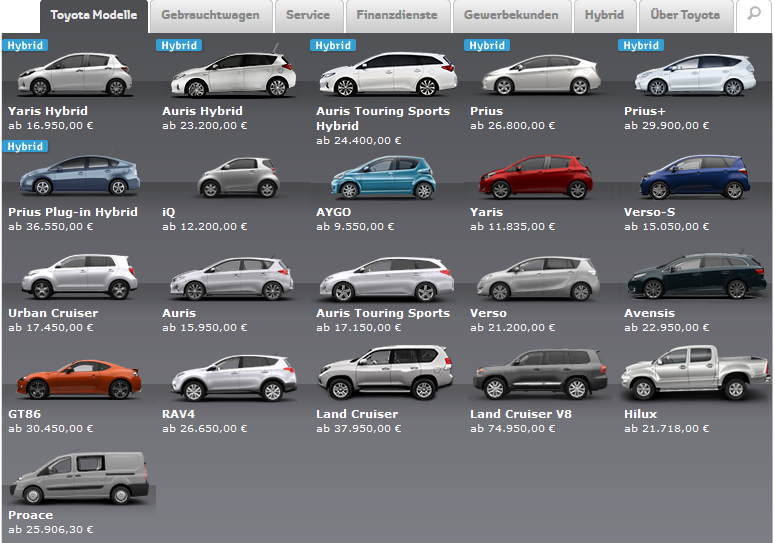Select the Auris Touring Sports Hybrid image

click(388, 74)
